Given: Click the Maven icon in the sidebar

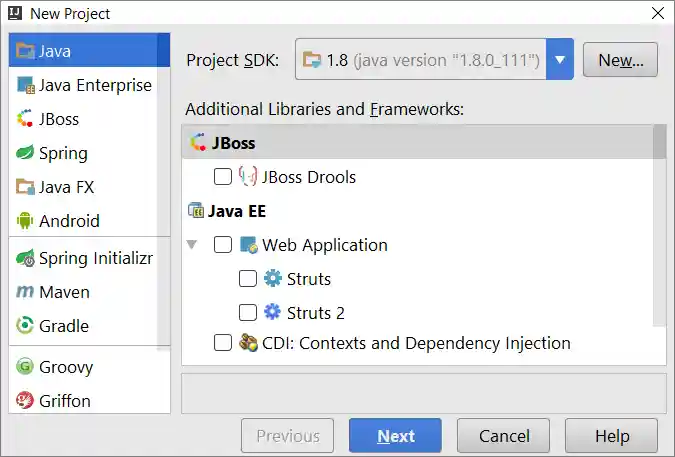Looking at the screenshot, I should click(x=25, y=292).
